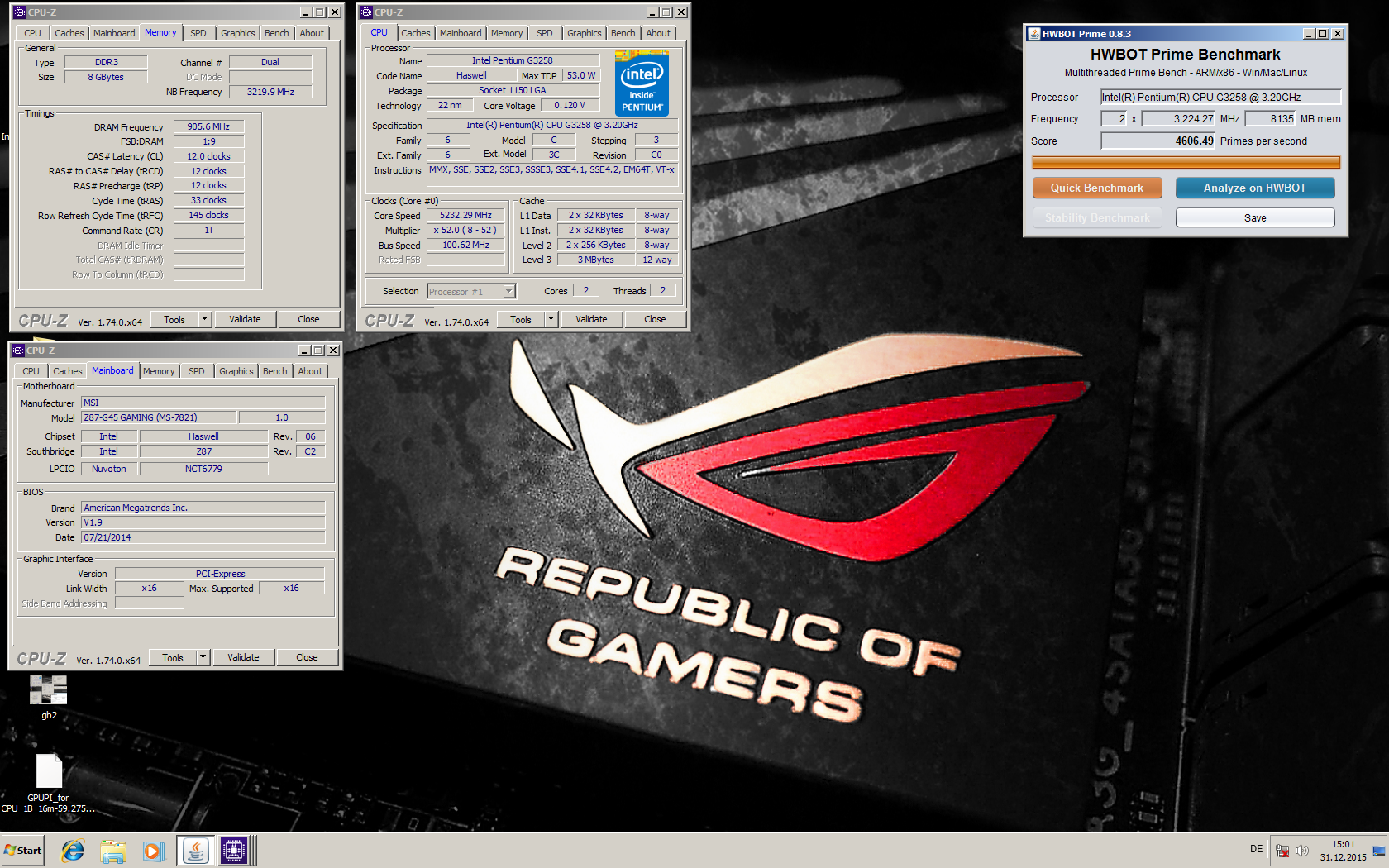The height and width of the screenshot is (868, 1389).
Task: Launch Internet Explorer from the taskbar
Action: [x=73, y=850]
